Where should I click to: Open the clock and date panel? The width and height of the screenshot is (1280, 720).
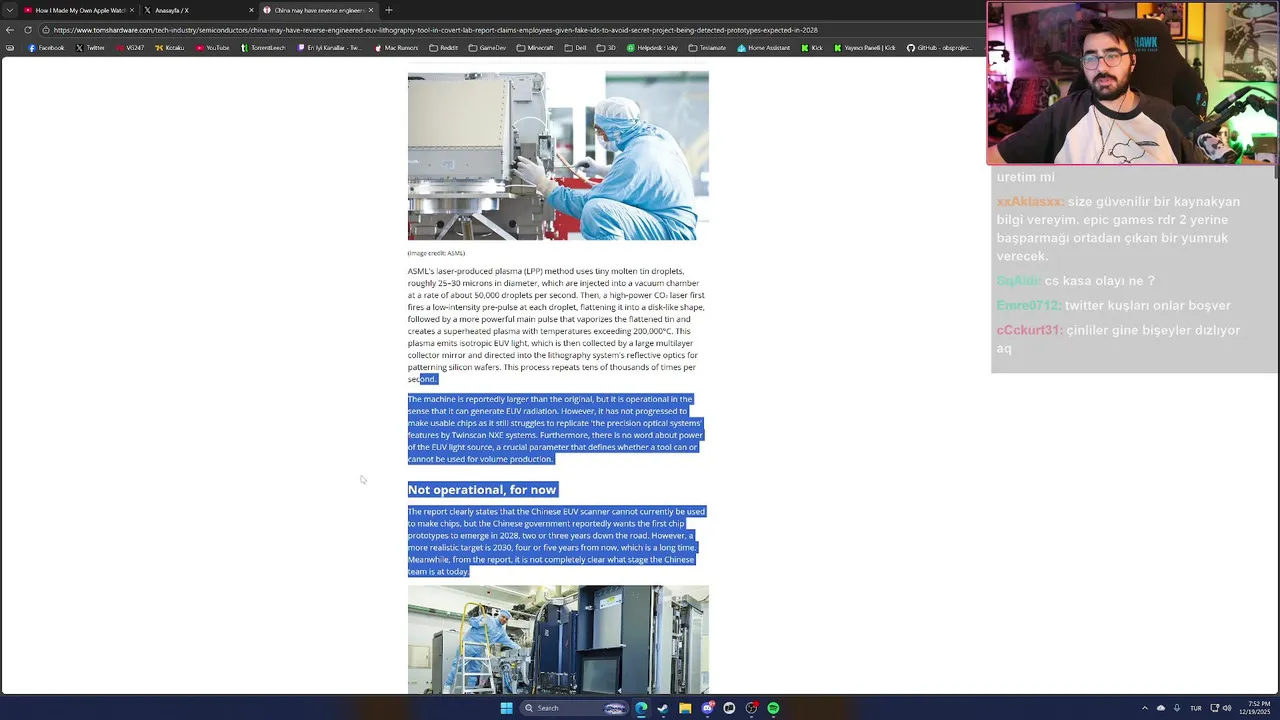click(x=1256, y=708)
